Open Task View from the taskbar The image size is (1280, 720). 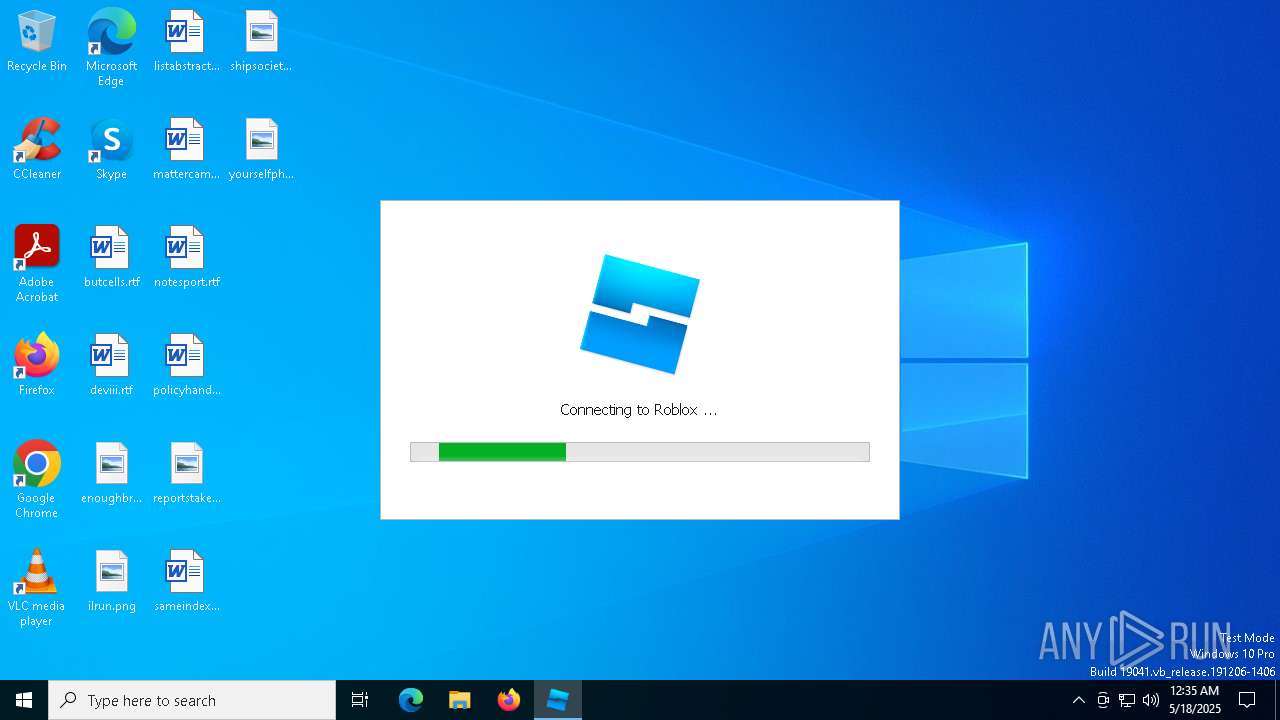pyautogui.click(x=360, y=700)
